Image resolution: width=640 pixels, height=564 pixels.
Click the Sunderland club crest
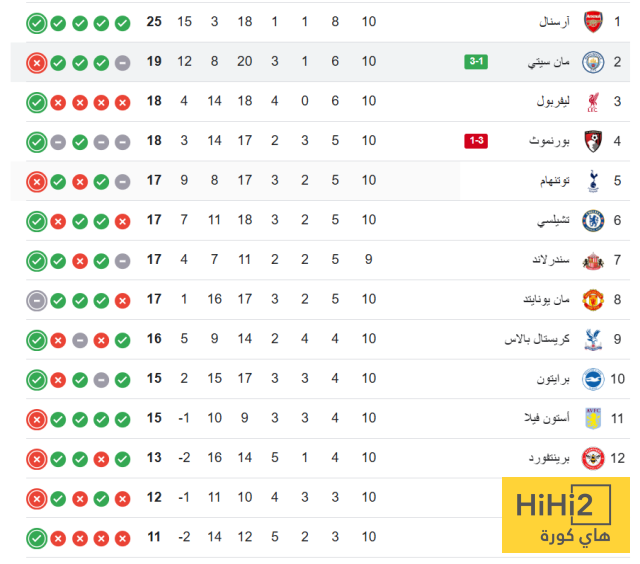pyautogui.click(x=593, y=260)
